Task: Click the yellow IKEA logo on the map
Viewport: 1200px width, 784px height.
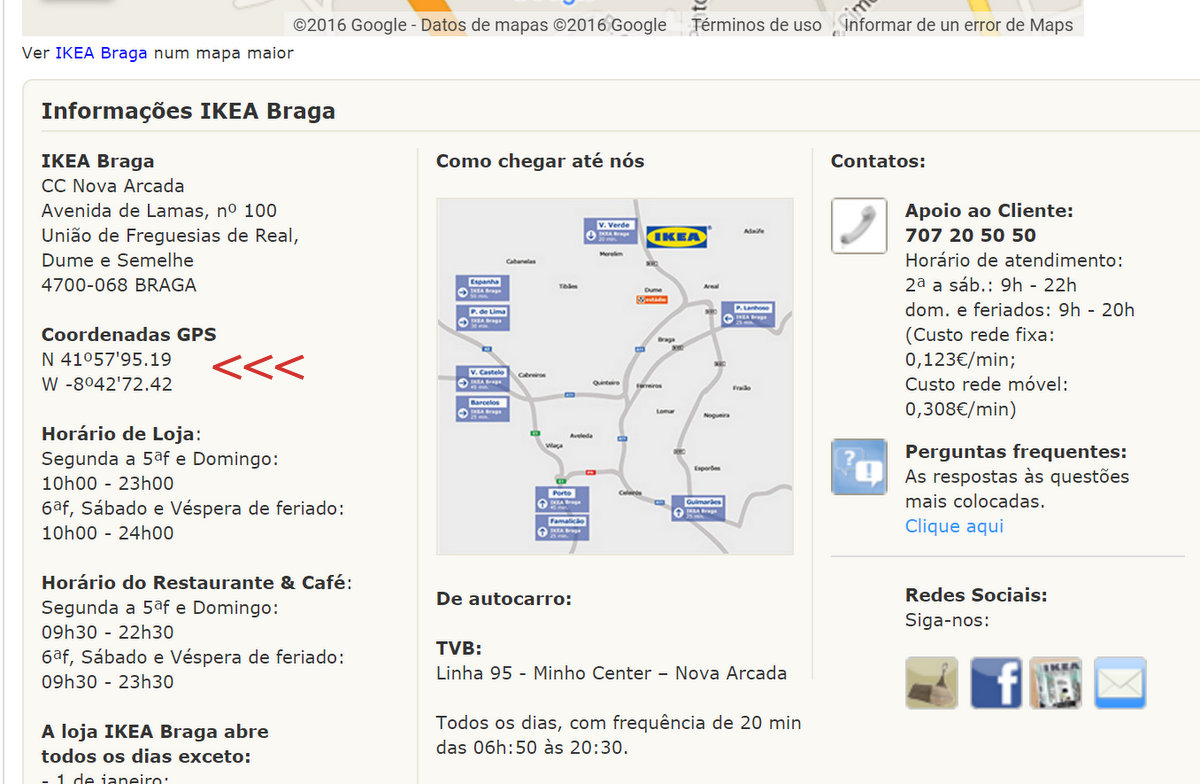Action: click(x=678, y=236)
